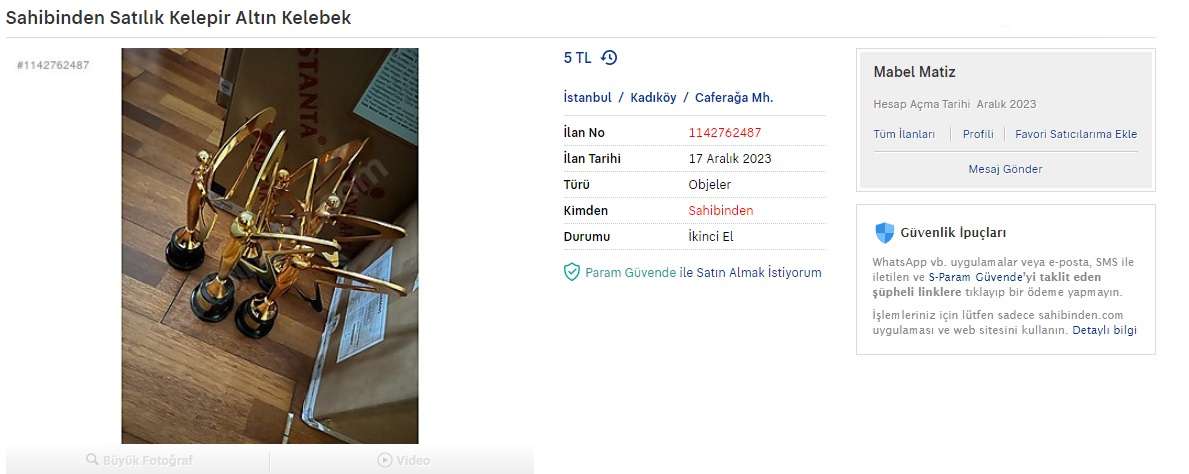This screenshot has width=1189, height=474.
Task: Click the Param Güvende shield checkmark icon
Action: [572, 272]
